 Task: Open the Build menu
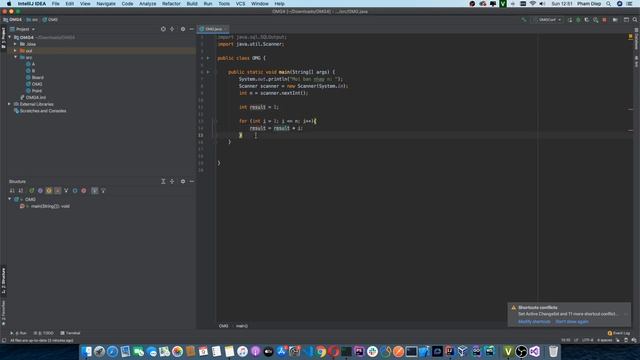coord(192,4)
